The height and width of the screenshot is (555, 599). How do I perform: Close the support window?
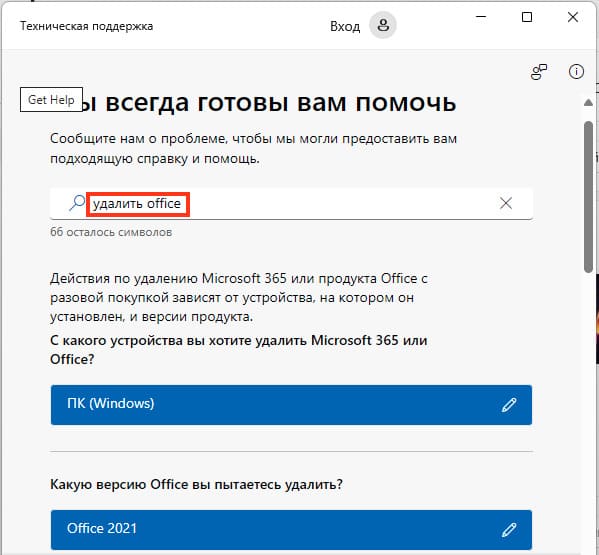point(573,17)
